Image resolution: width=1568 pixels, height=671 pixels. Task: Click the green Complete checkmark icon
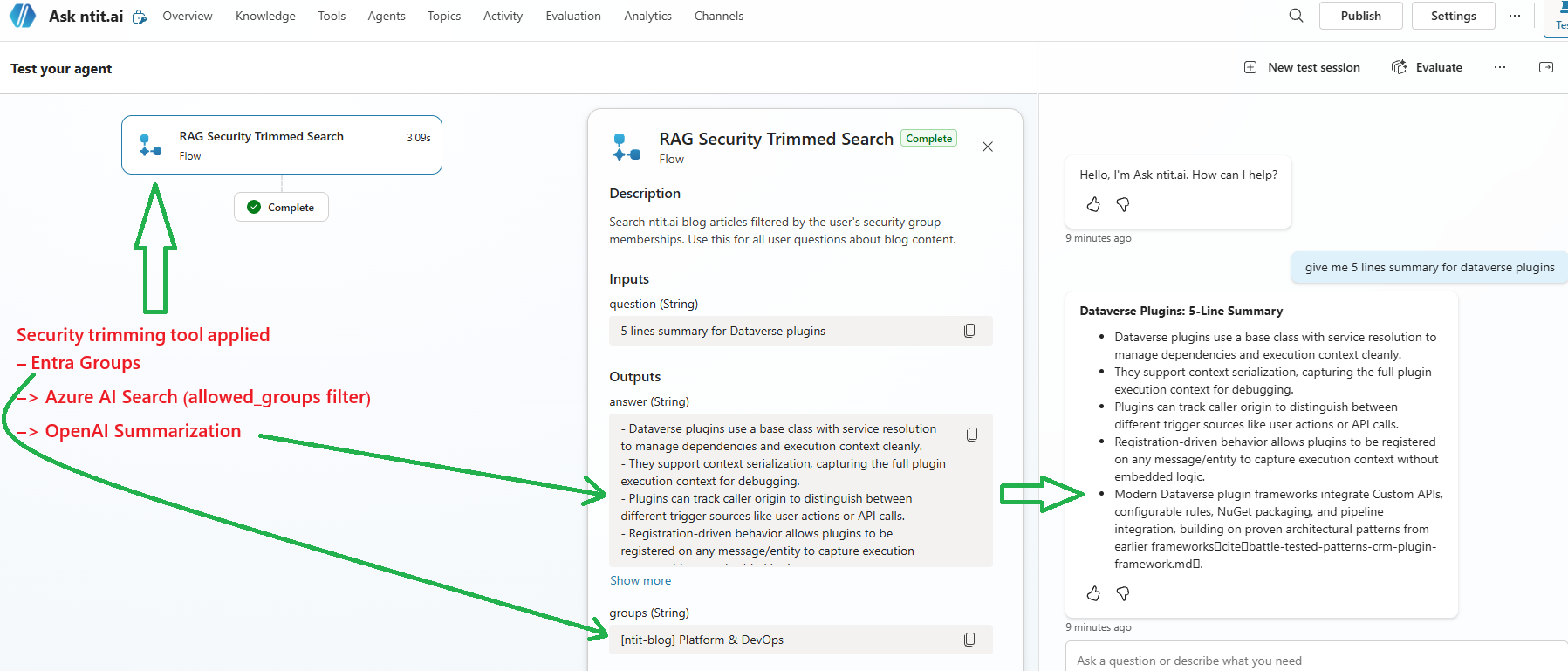[254, 207]
